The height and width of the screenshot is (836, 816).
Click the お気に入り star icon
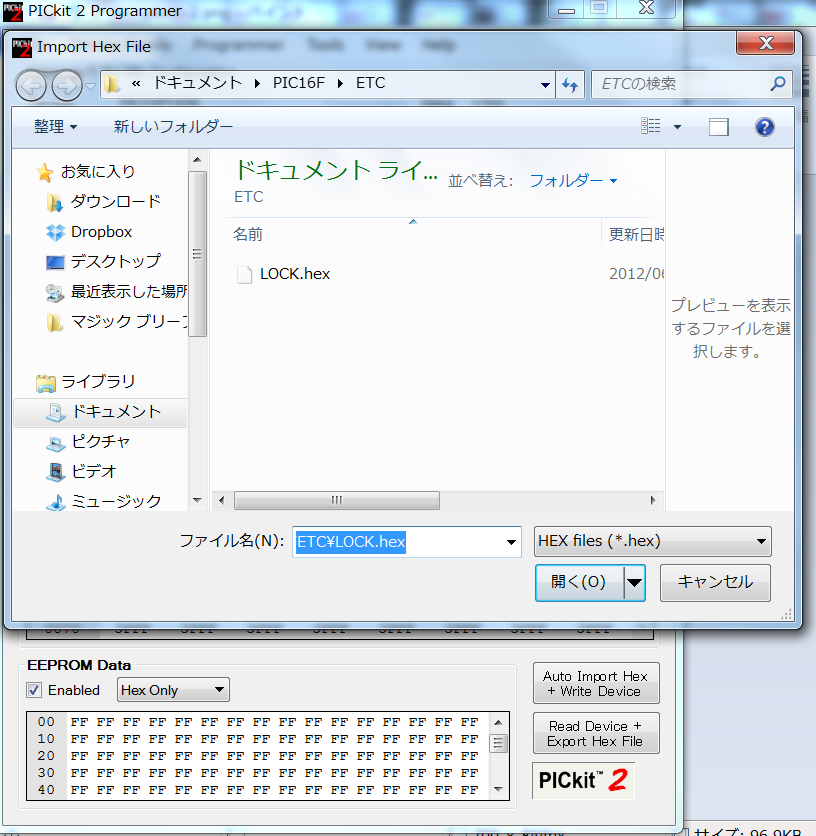45,172
